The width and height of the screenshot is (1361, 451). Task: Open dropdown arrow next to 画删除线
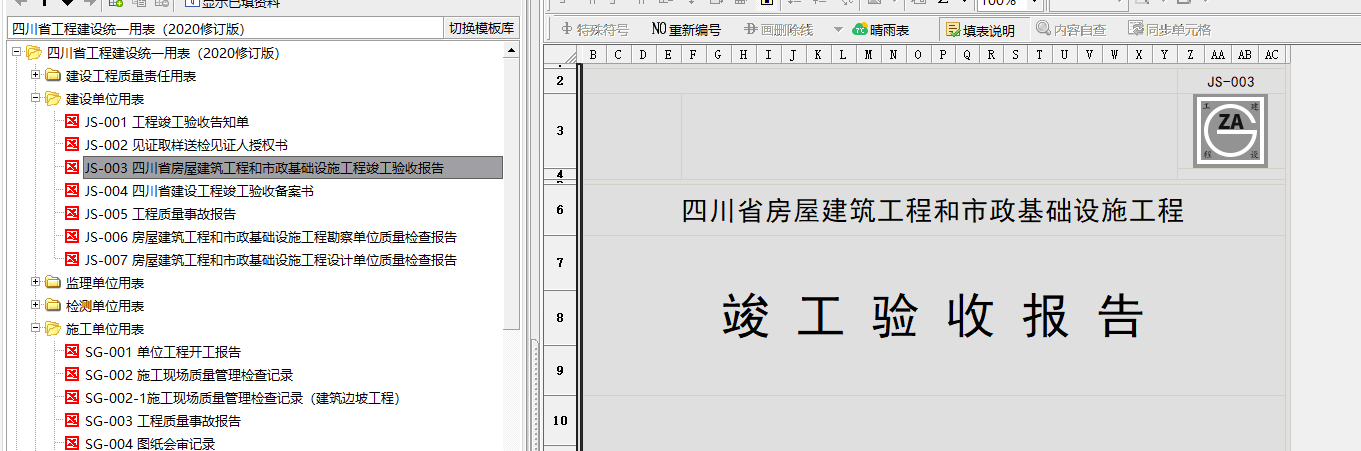click(838, 30)
